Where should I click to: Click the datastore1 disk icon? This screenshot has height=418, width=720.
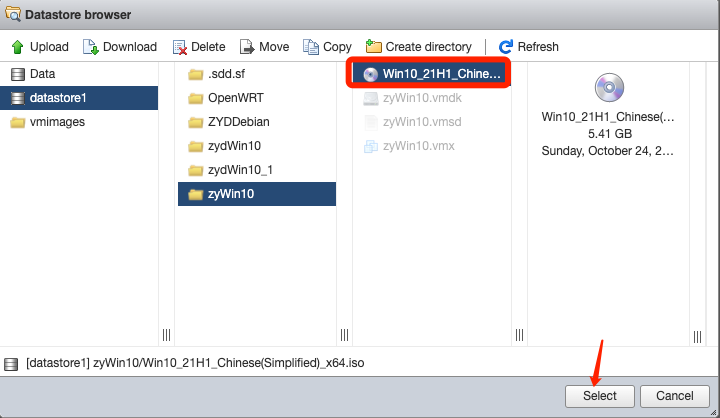point(17,98)
